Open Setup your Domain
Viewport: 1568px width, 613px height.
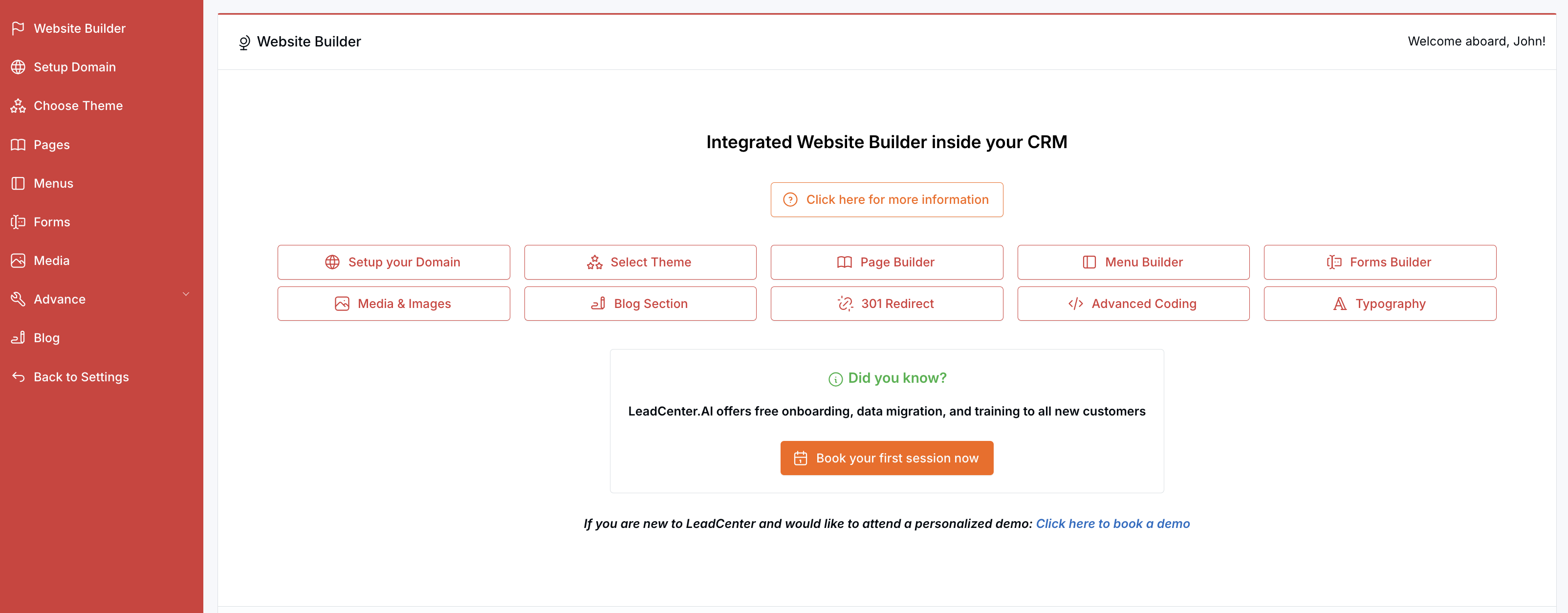[393, 263]
